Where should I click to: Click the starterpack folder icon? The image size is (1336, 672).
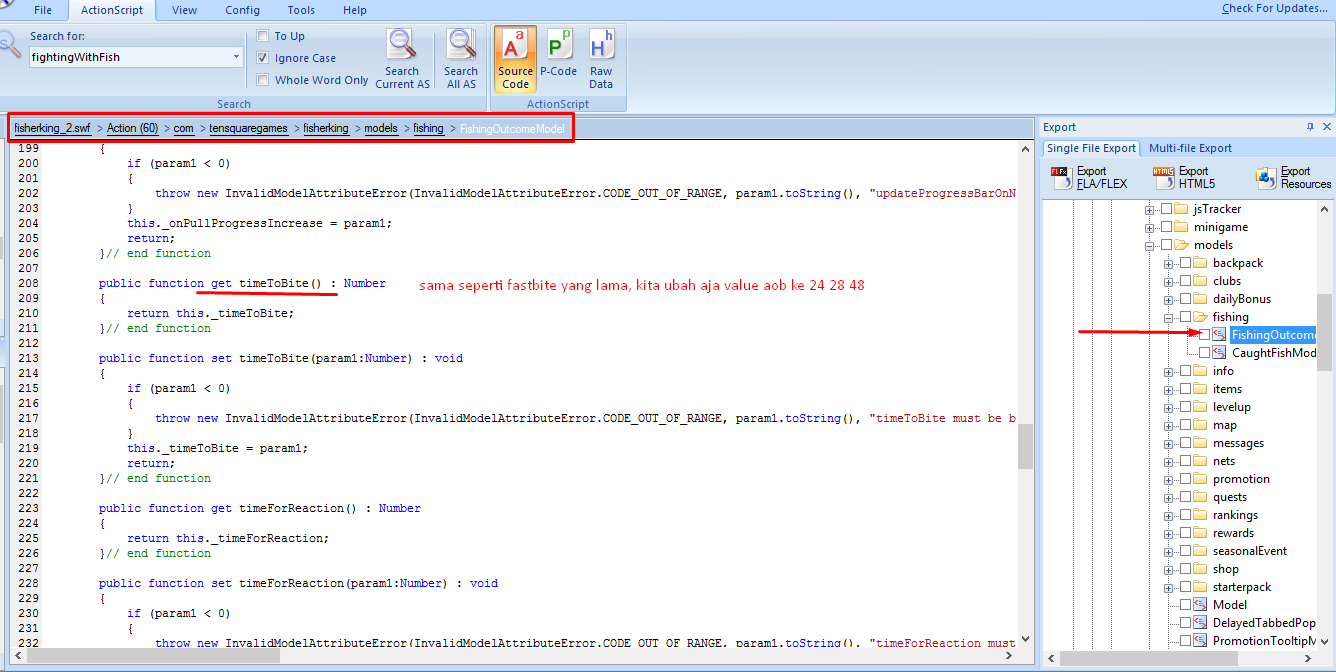coord(1200,587)
